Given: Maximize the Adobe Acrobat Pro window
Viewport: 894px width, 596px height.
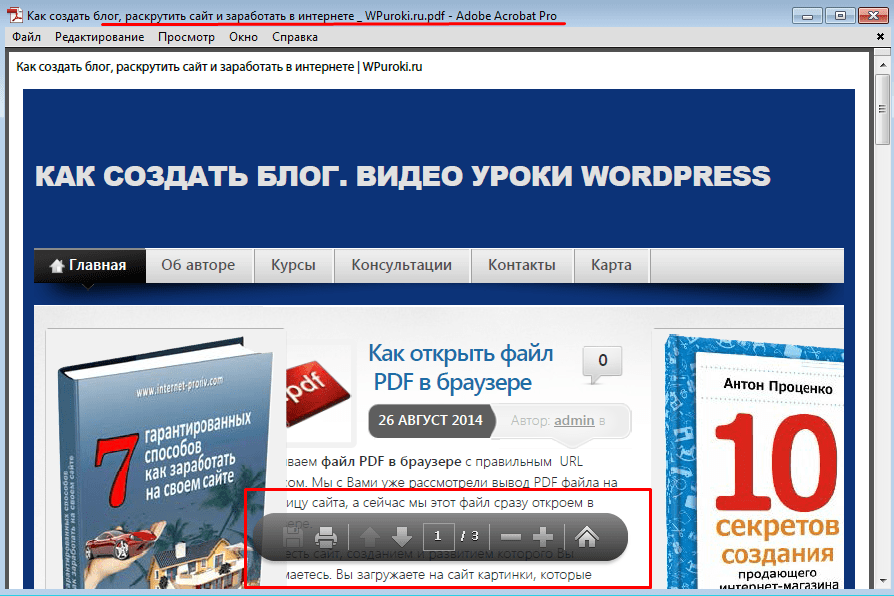Looking at the screenshot, I should pyautogui.click(x=840, y=15).
